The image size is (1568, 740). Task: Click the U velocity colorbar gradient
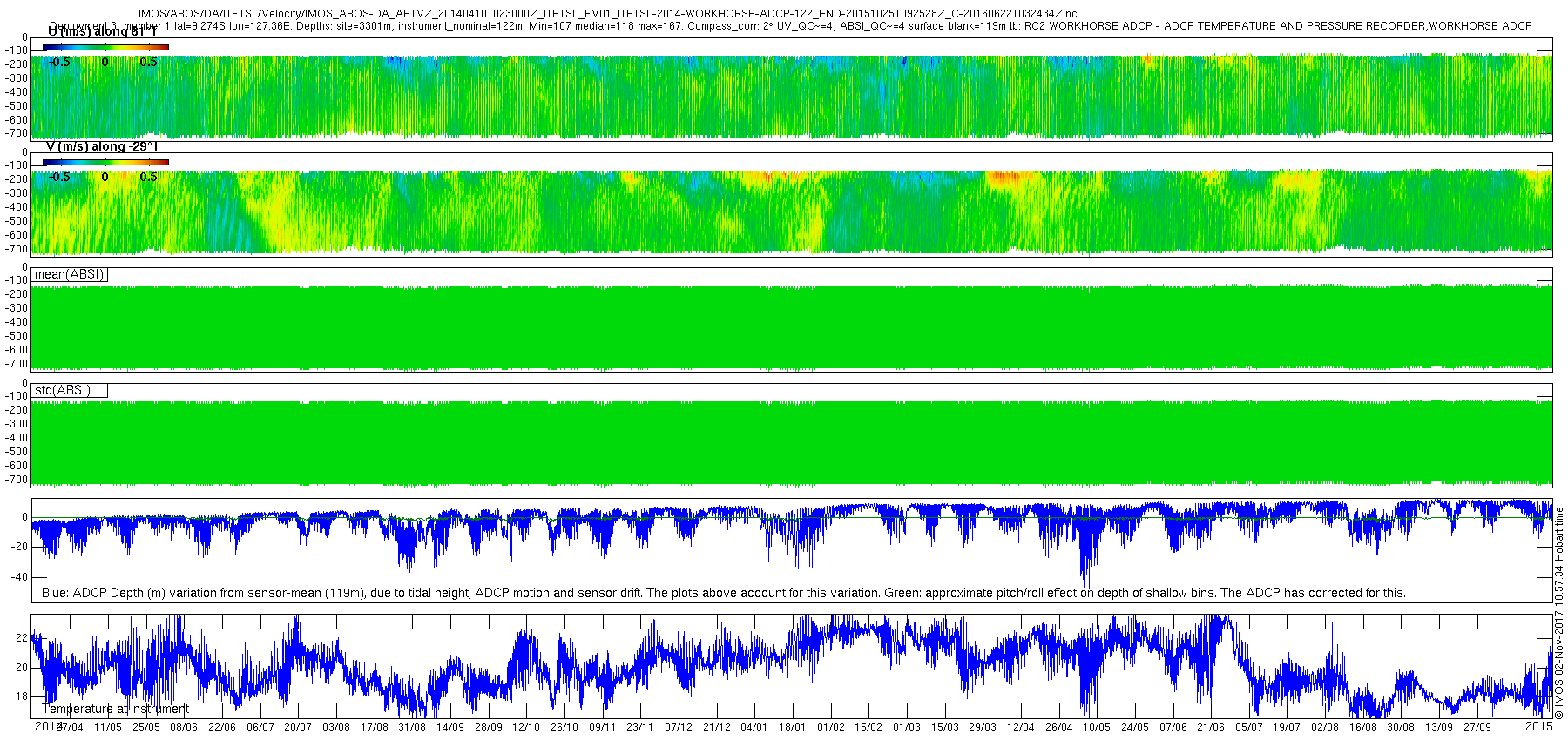105,47
